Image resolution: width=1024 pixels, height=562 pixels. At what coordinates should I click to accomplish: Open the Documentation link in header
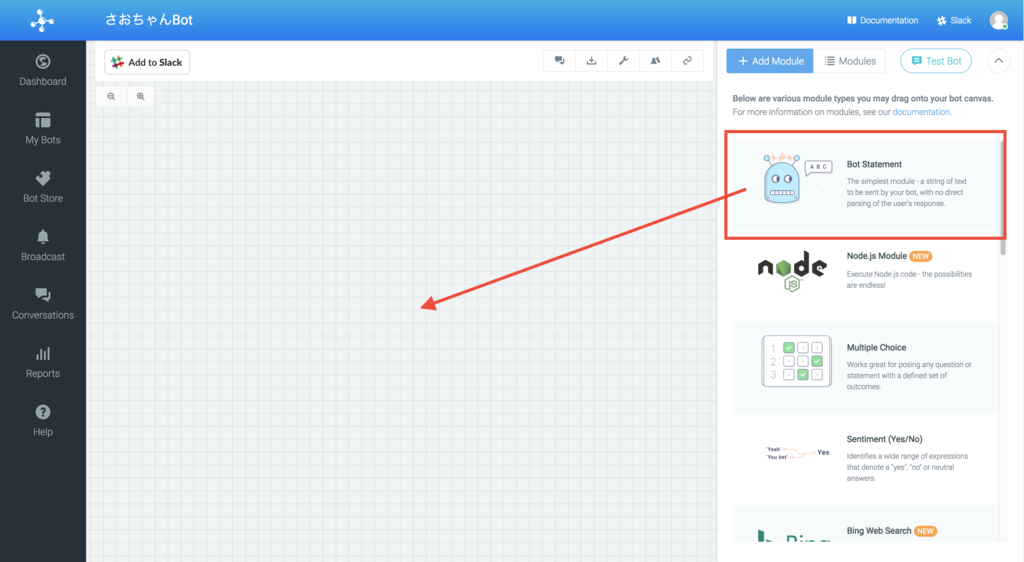tap(882, 20)
